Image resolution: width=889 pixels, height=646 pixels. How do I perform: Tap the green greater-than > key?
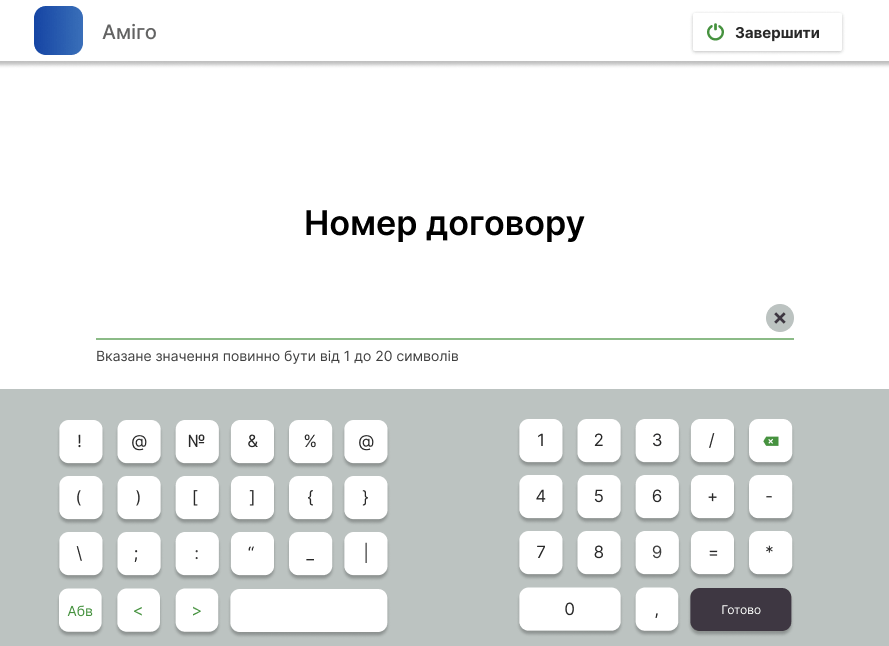click(197, 610)
